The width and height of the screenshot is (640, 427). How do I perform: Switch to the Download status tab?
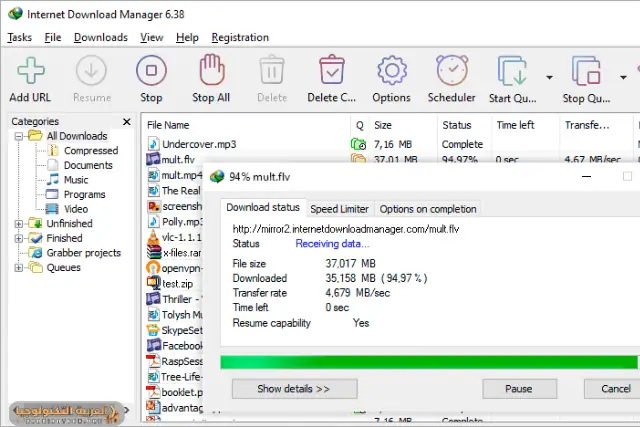(x=263, y=207)
